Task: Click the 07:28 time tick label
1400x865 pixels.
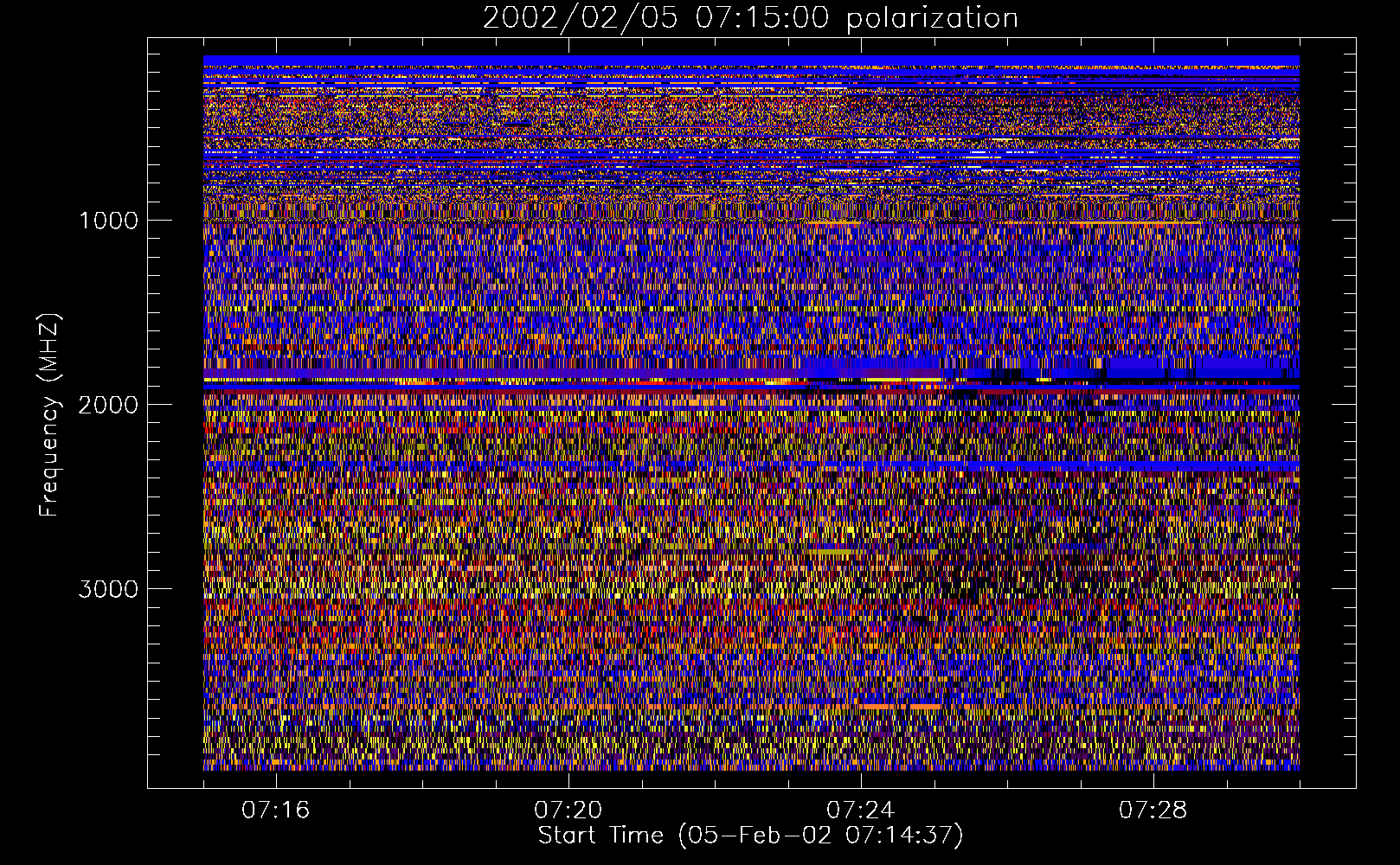Action: click(x=1153, y=811)
